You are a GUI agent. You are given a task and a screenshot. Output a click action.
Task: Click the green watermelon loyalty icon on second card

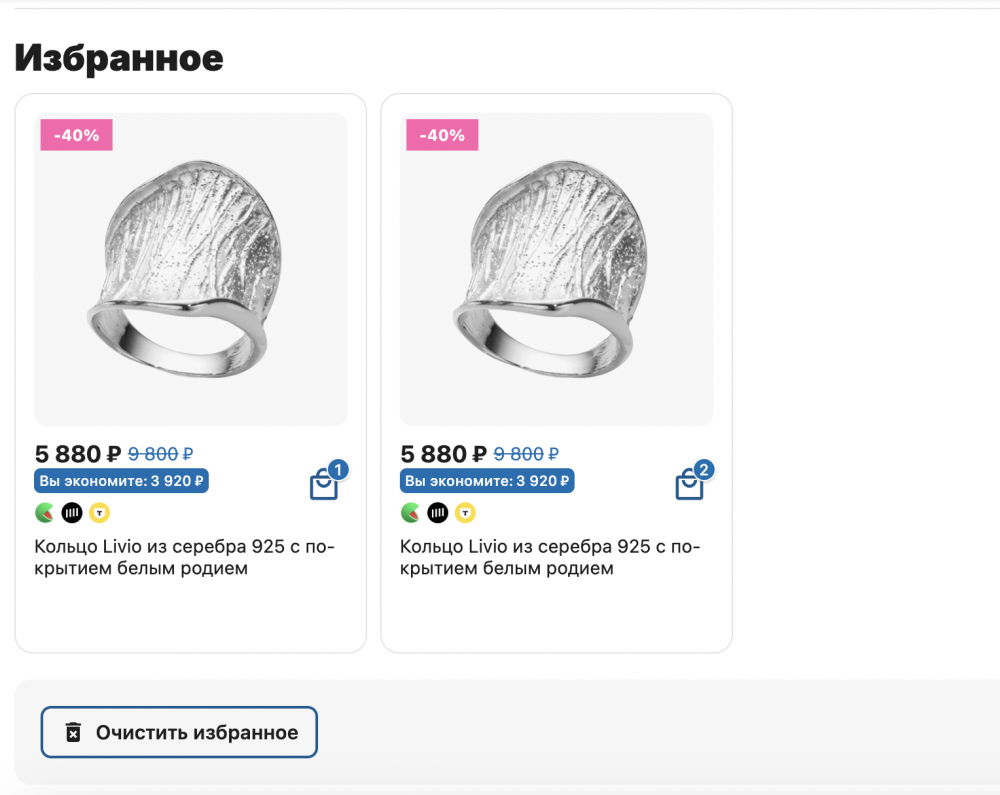point(409,512)
